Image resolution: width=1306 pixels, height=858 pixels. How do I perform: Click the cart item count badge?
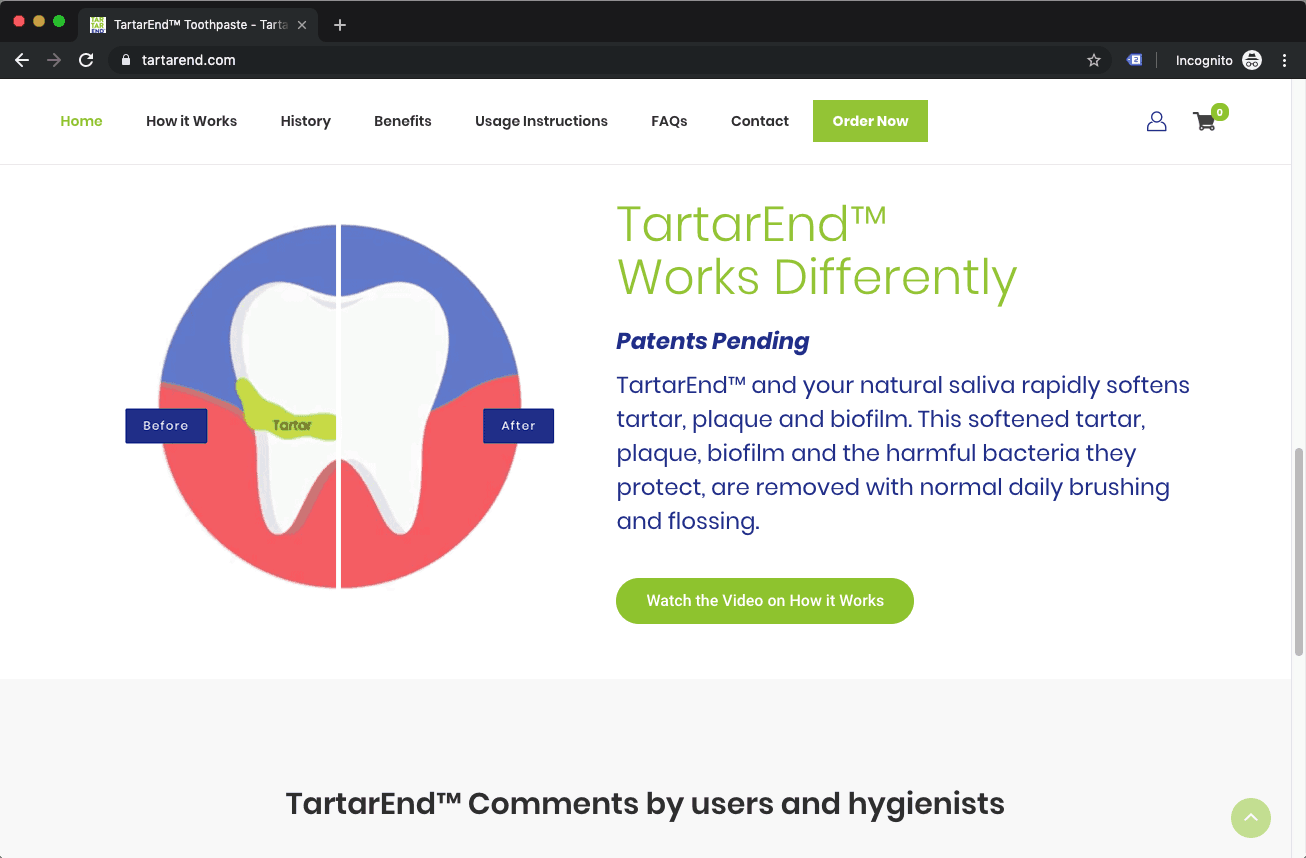click(x=1219, y=112)
